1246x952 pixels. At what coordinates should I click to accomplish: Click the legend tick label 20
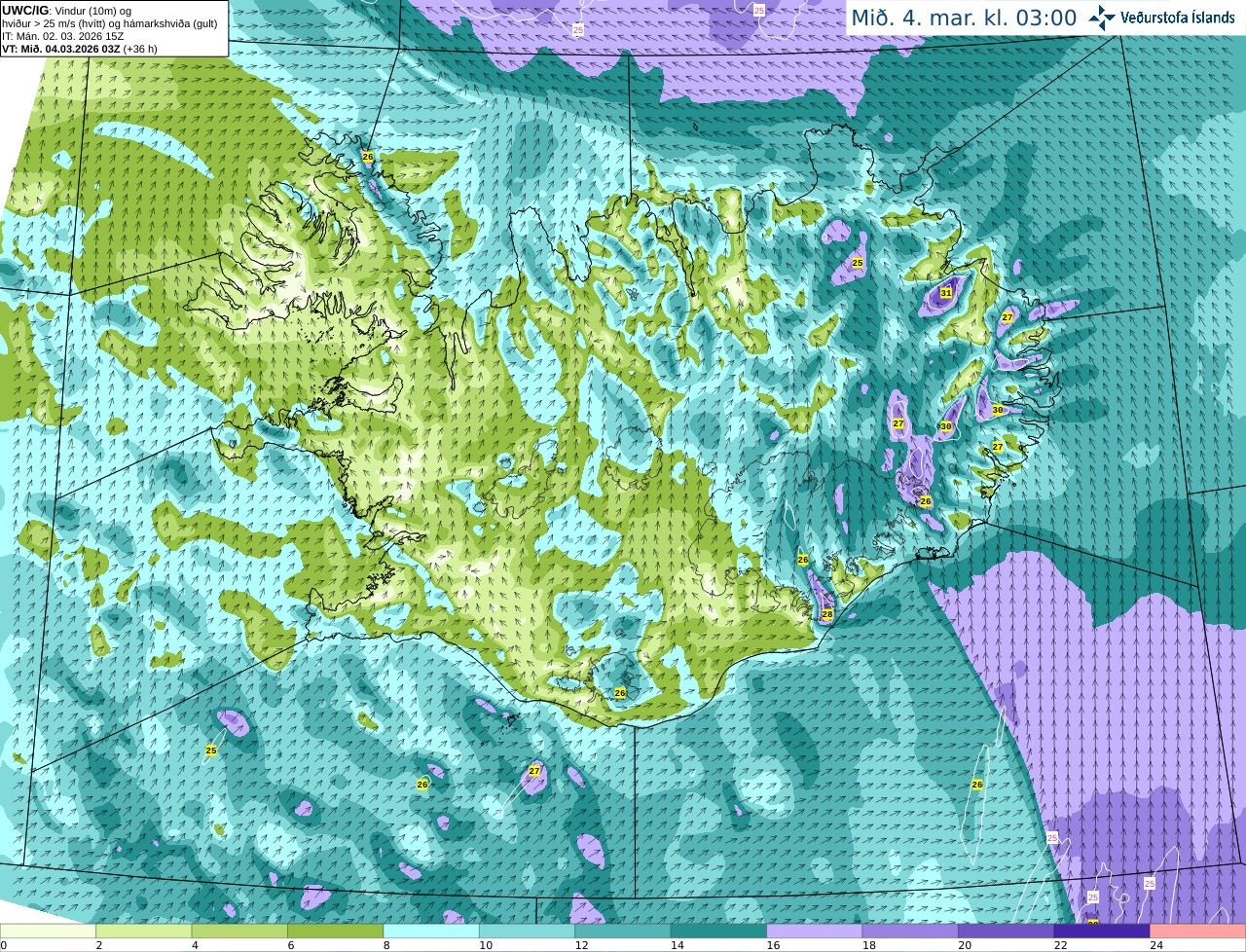click(965, 945)
